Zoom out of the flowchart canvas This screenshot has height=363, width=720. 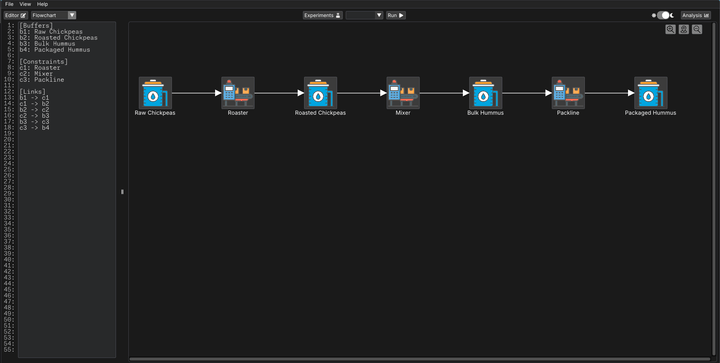pyautogui.click(x=697, y=29)
